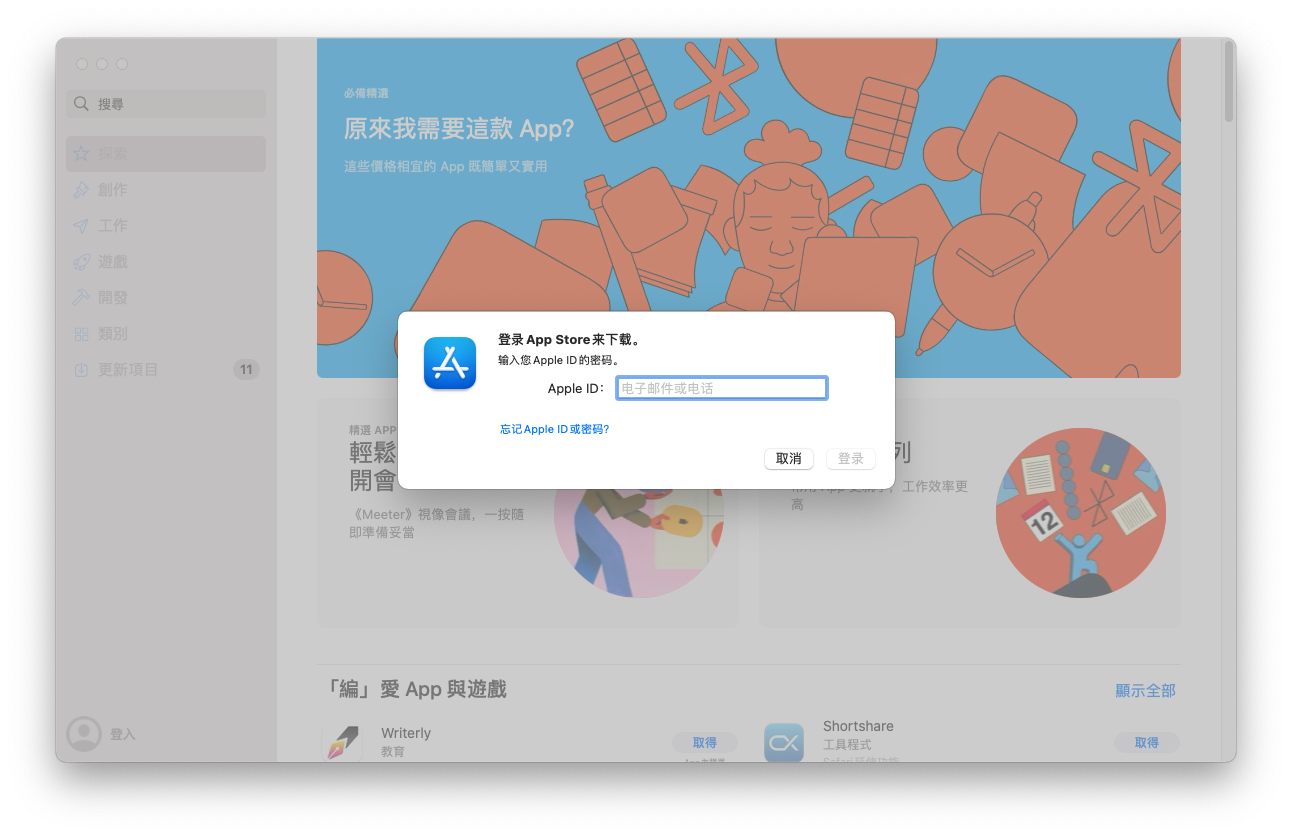
Task: Click the App Store icon in dialog
Action: (x=450, y=363)
